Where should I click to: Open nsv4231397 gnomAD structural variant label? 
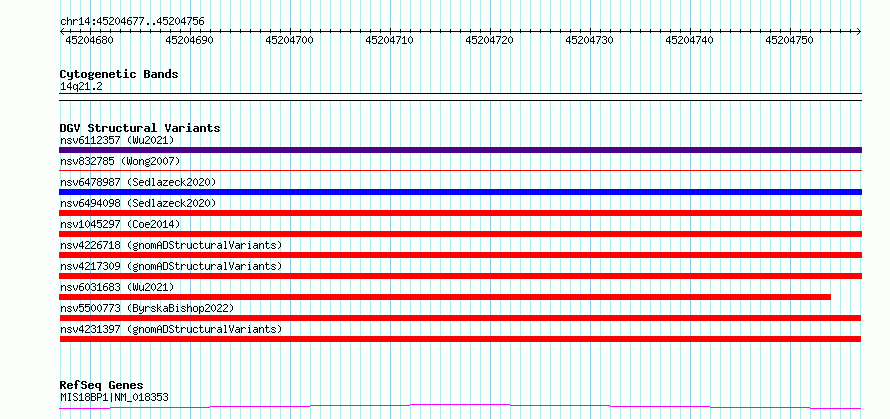[x=171, y=329]
